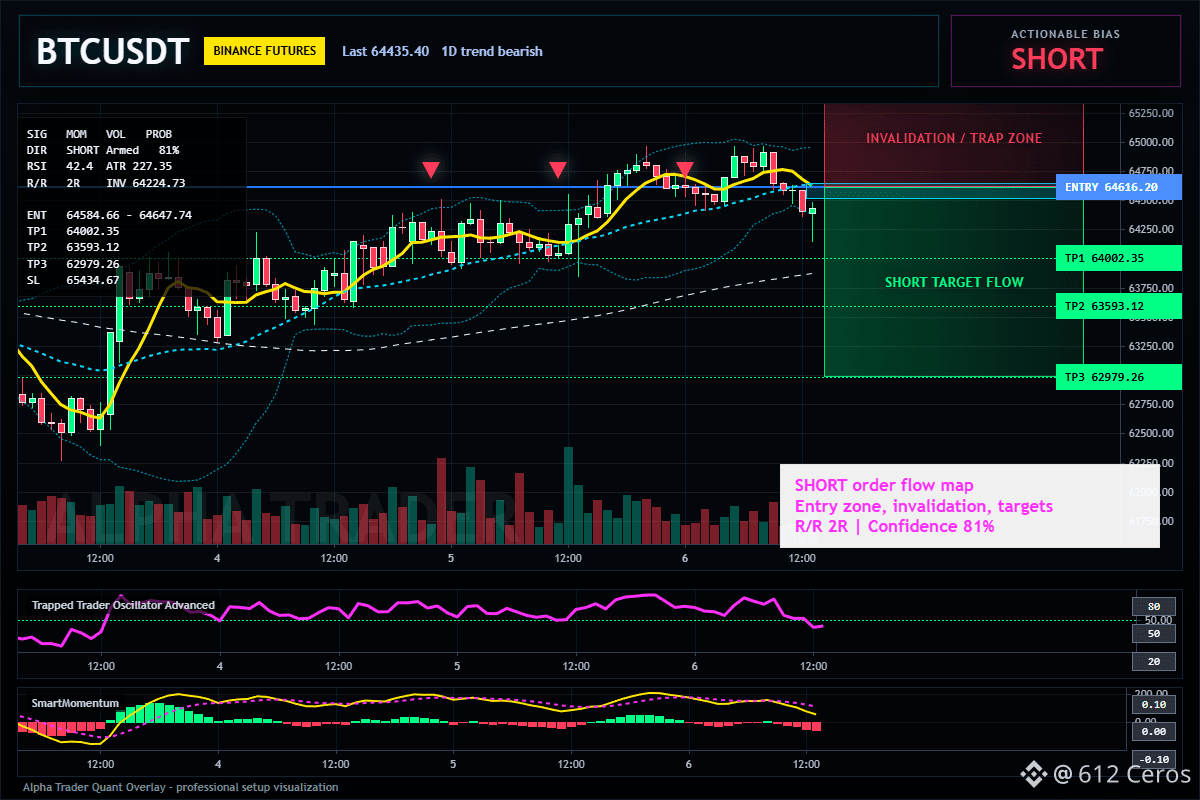Click the R/R 2R | Confidence 81% line

(x=894, y=526)
